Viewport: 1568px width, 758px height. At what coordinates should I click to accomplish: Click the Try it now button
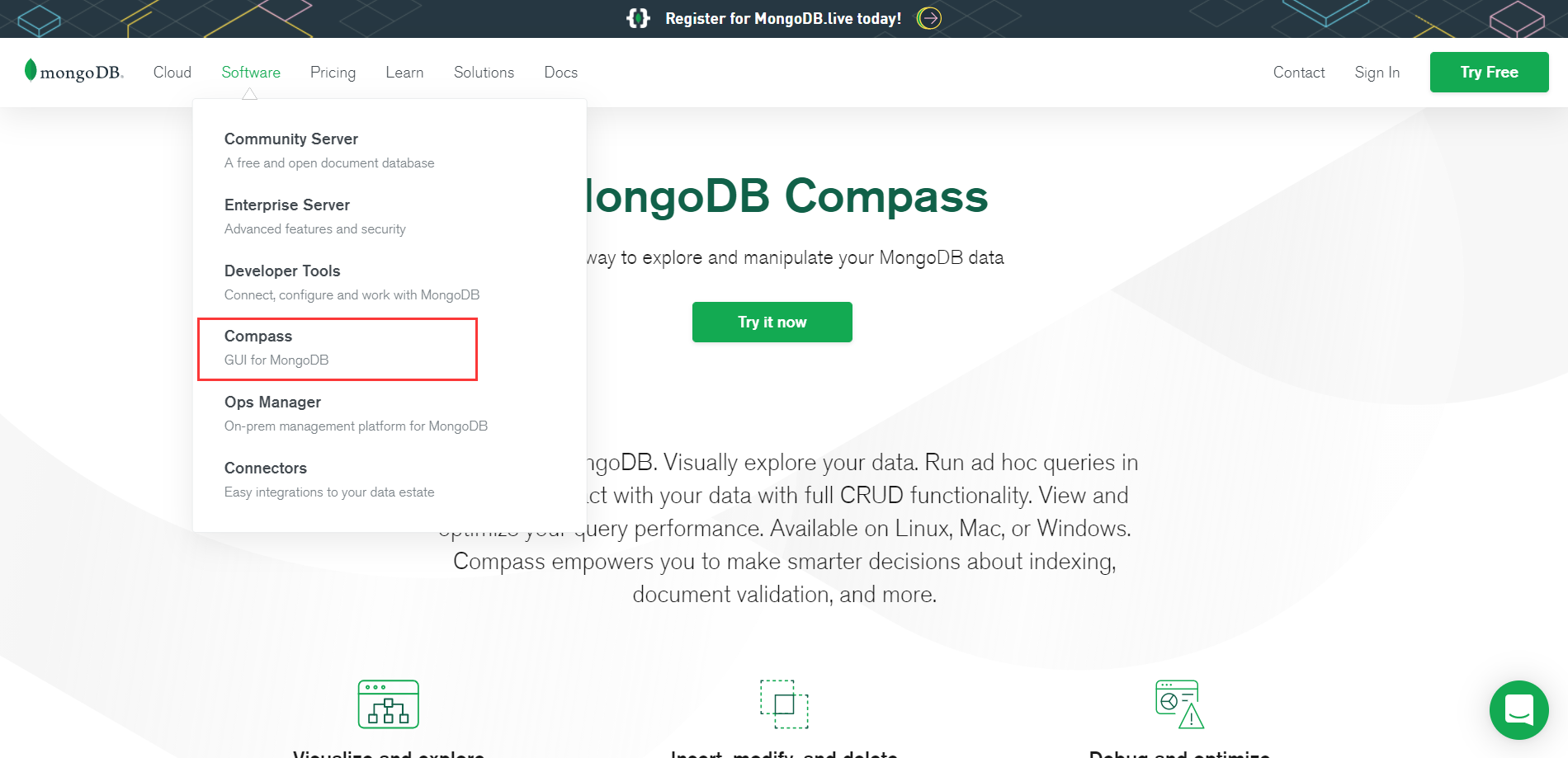click(x=772, y=322)
